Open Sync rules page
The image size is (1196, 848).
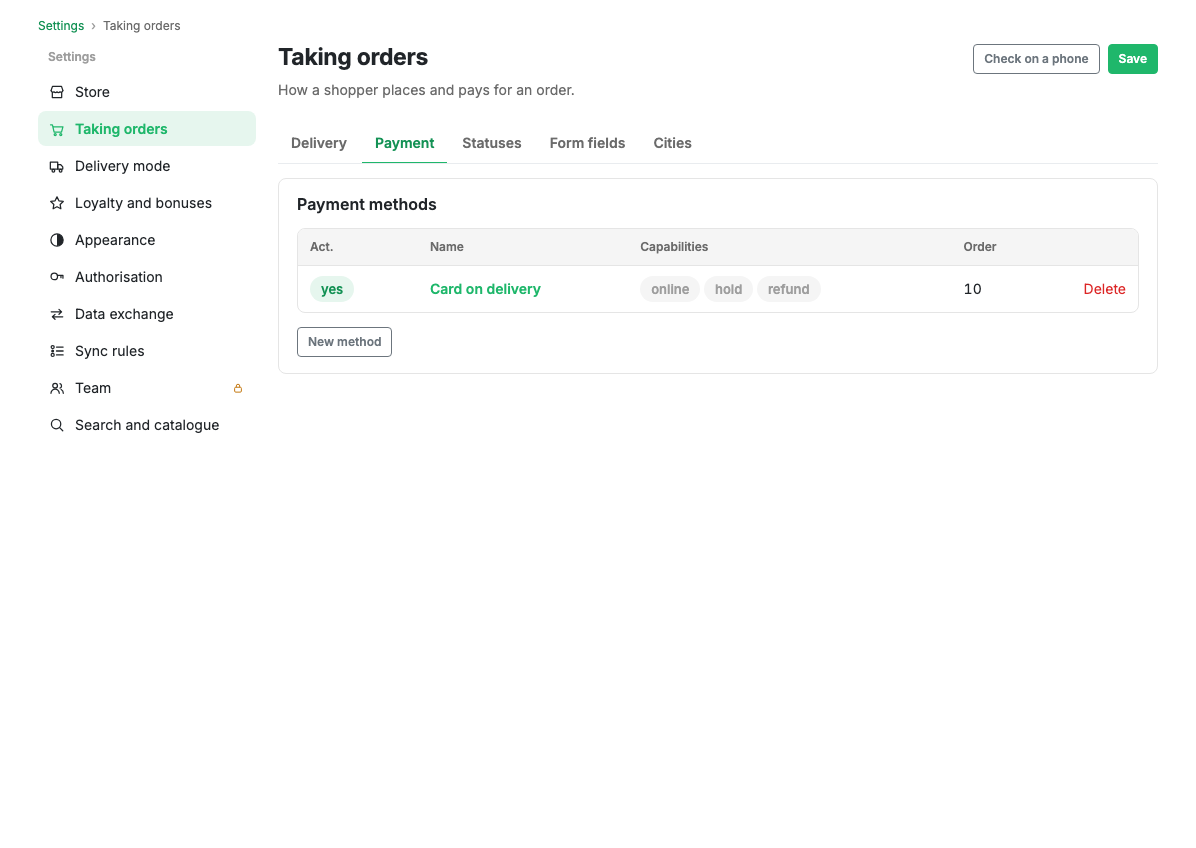tap(146, 352)
